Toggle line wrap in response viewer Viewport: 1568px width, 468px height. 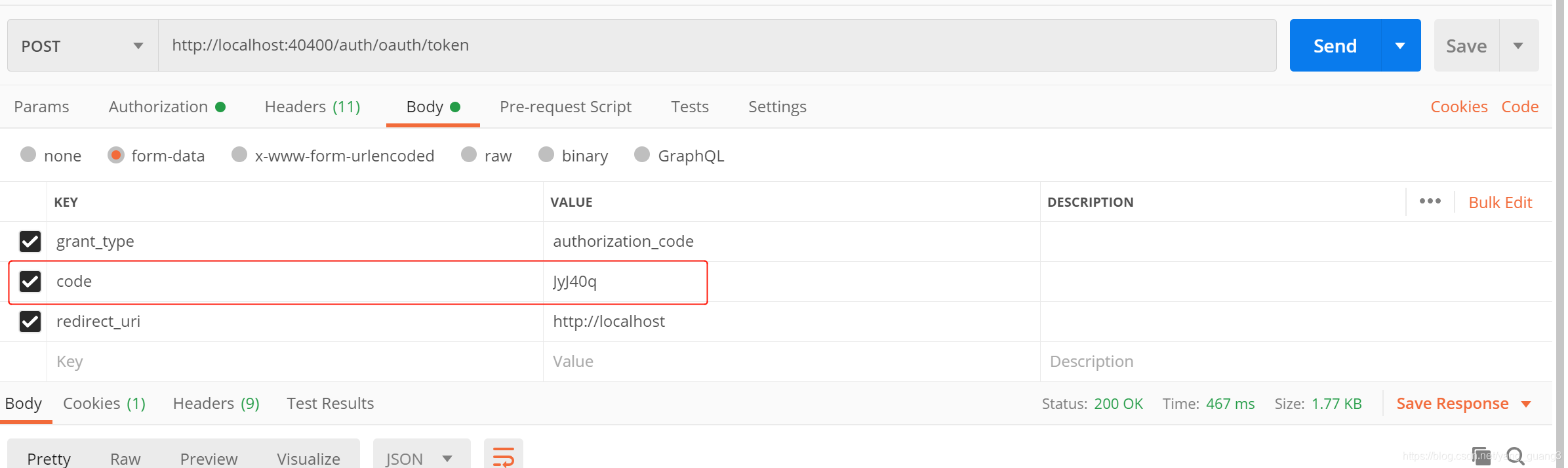coord(503,456)
